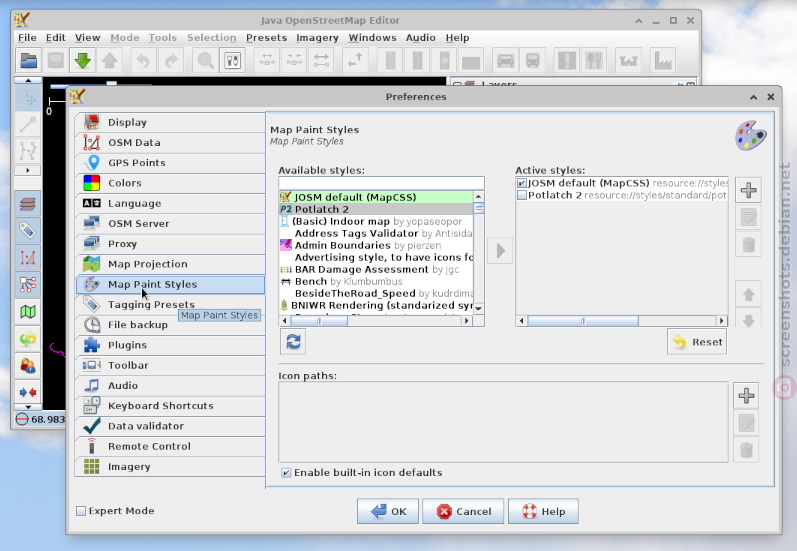This screenshot has height=551, width=797.
Task: Click available styles horizontal scrollbar left arrow
Action: coord(285,321)
